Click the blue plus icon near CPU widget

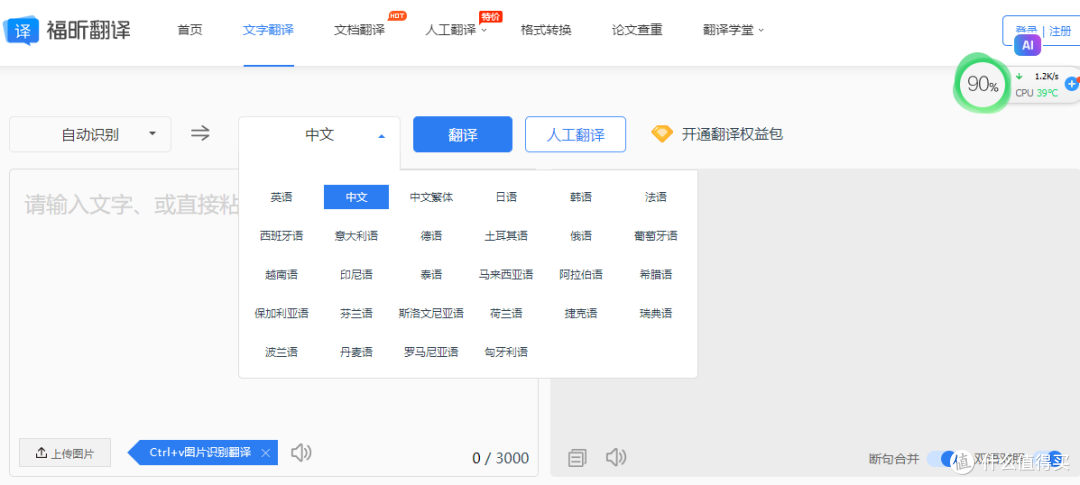click(x=1072, y=84)
